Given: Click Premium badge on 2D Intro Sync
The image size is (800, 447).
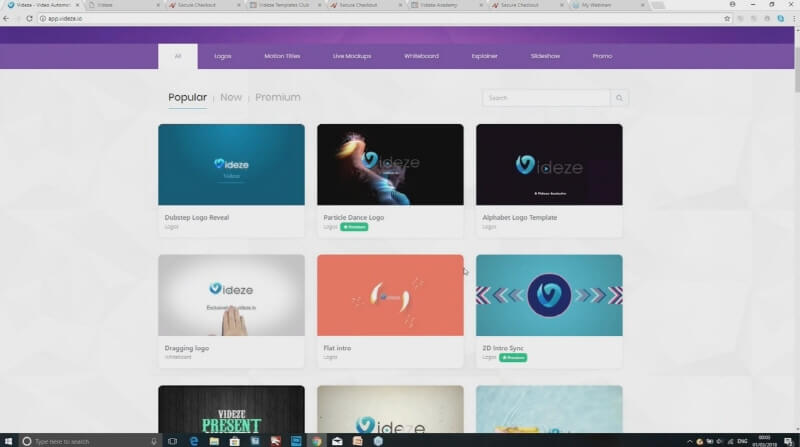Looking at the screenshot, I should [513, 358].
